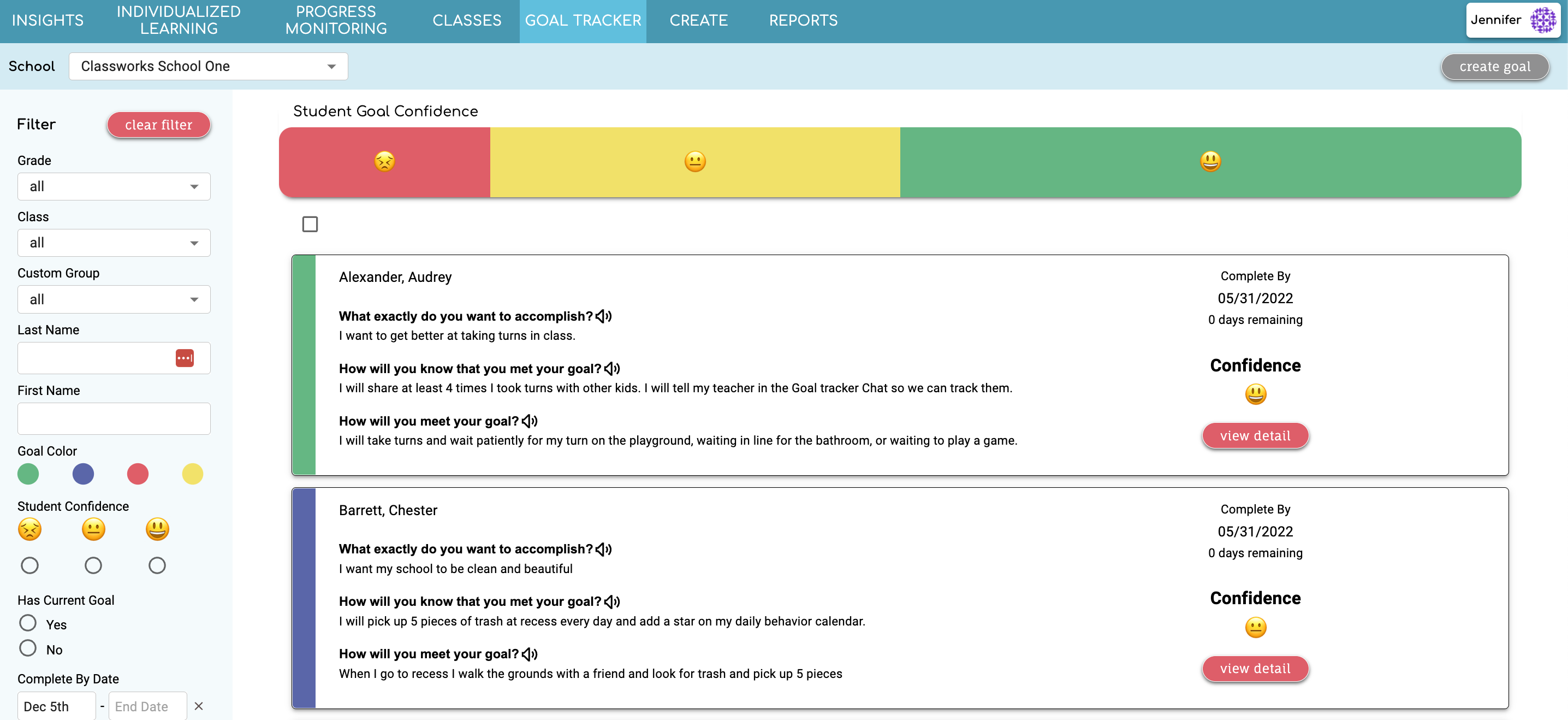The image size is (1568, 720).
Task: Clear the Complete By Date with the X icon
Action: coord(198,706)
